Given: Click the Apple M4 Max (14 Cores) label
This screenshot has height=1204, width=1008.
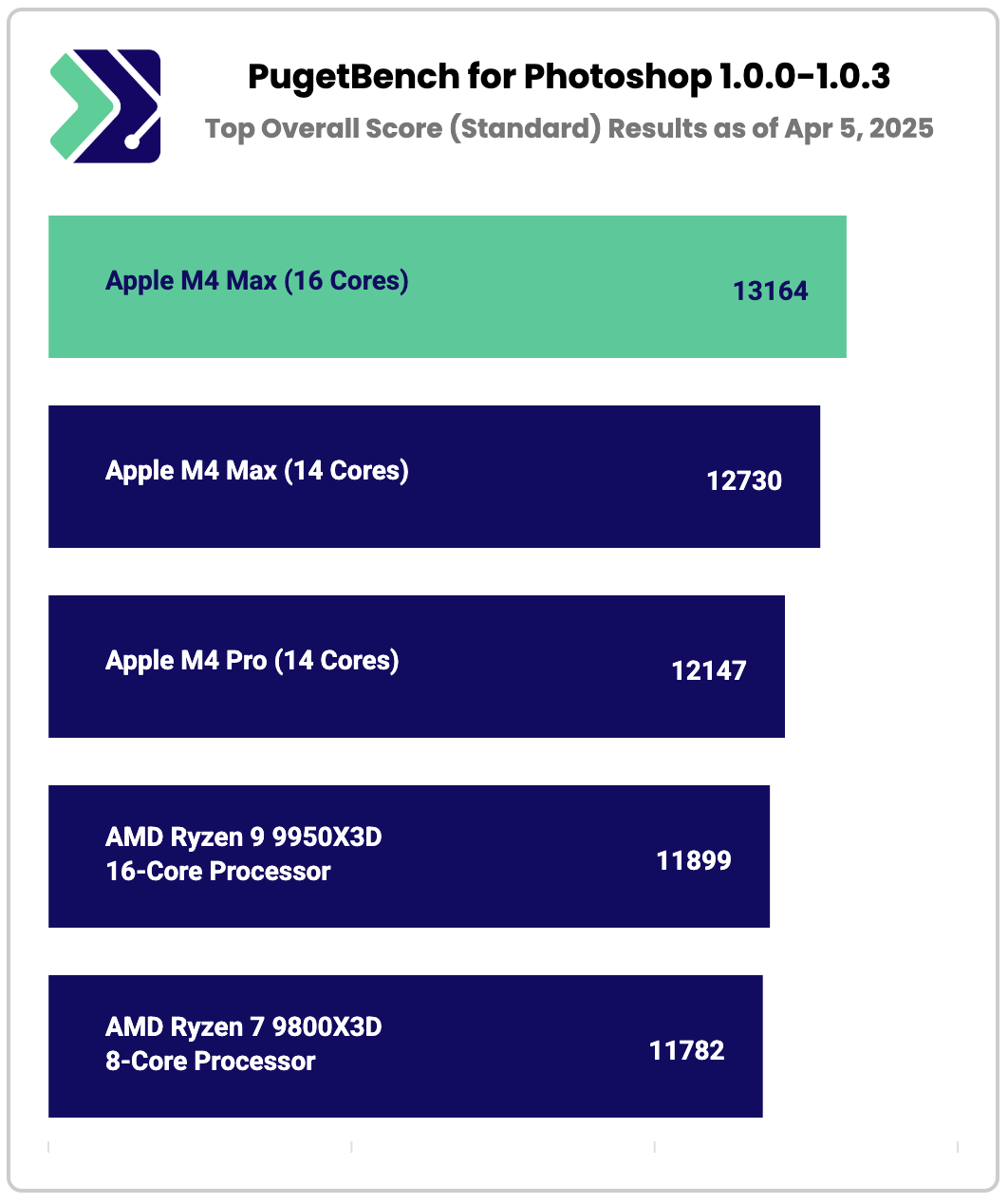Looking at the screenshot, I should click(257, 471).
